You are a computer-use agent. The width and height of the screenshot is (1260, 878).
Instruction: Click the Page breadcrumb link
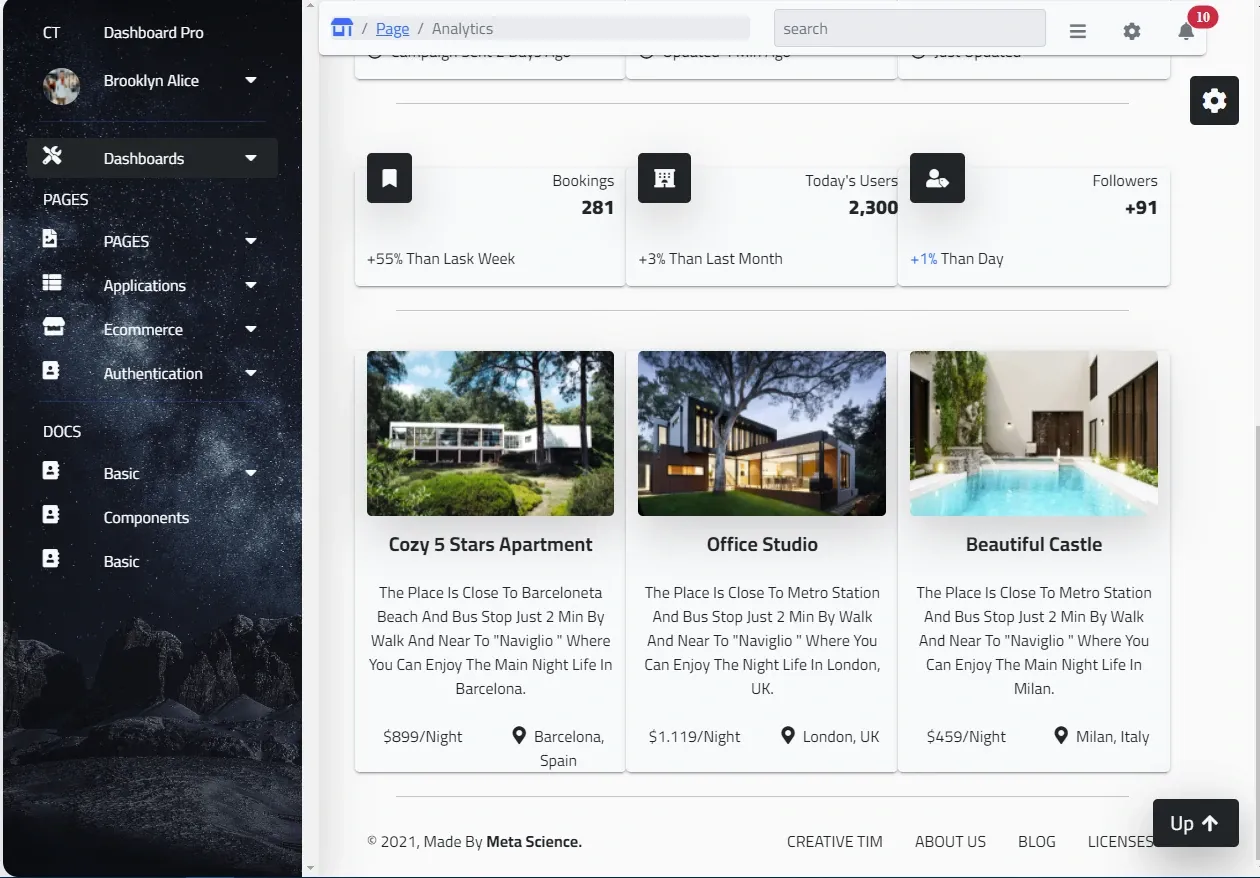393,29
